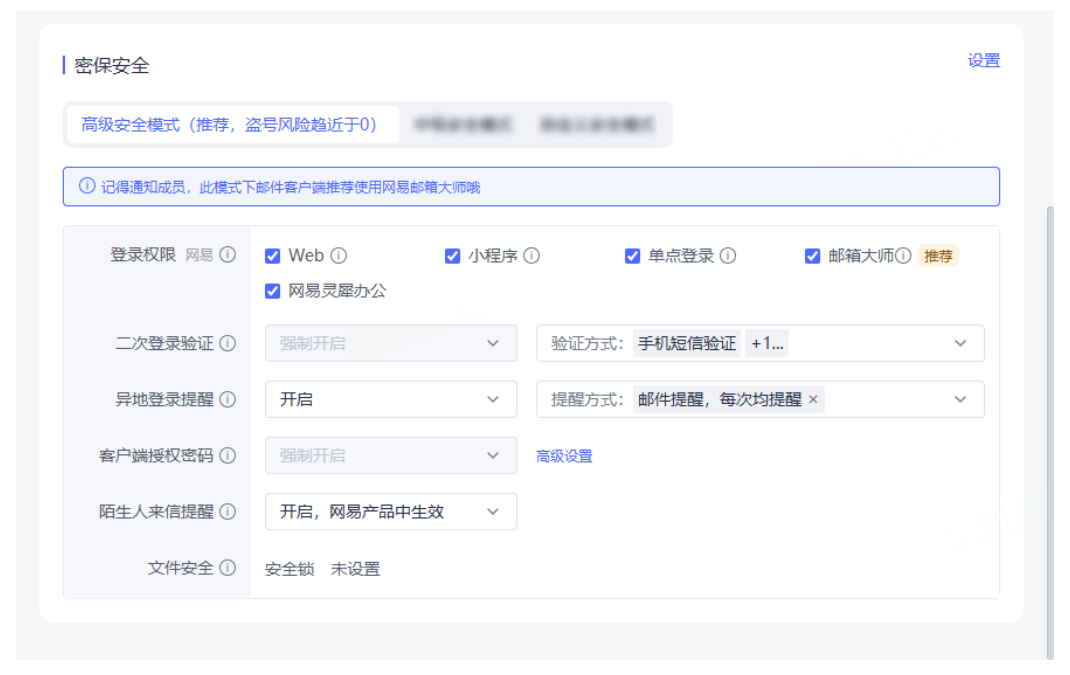Remove the 邮件提醒，每次均提醒 tag with its x
Image resolution: width=1070 pixels, height=675 pixels.
[x=813, y=399]
